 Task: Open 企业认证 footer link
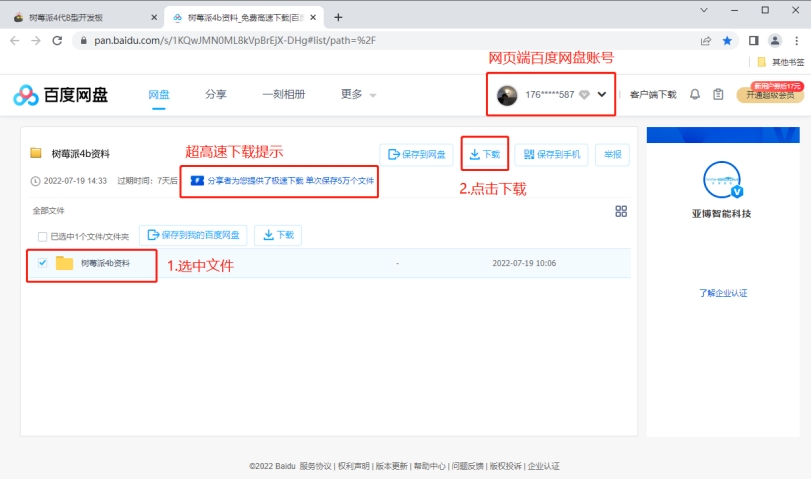543,466
